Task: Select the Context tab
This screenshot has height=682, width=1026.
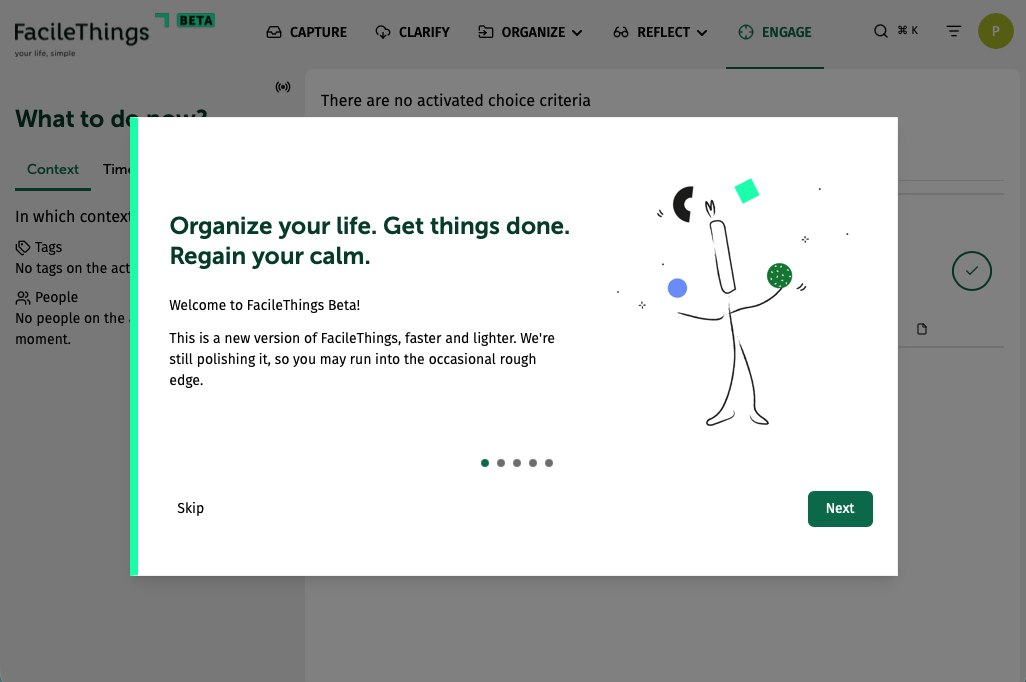Action: [53, 170]
